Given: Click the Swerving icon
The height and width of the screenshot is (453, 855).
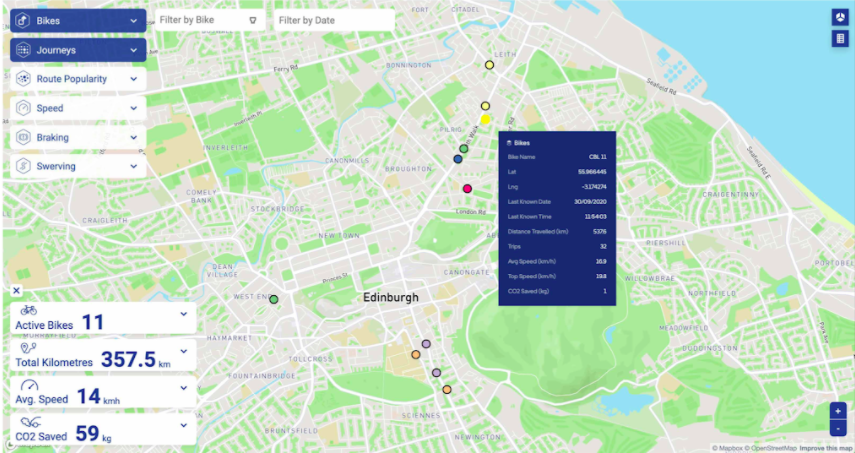Looking at the screenshot, I should 23,166.
